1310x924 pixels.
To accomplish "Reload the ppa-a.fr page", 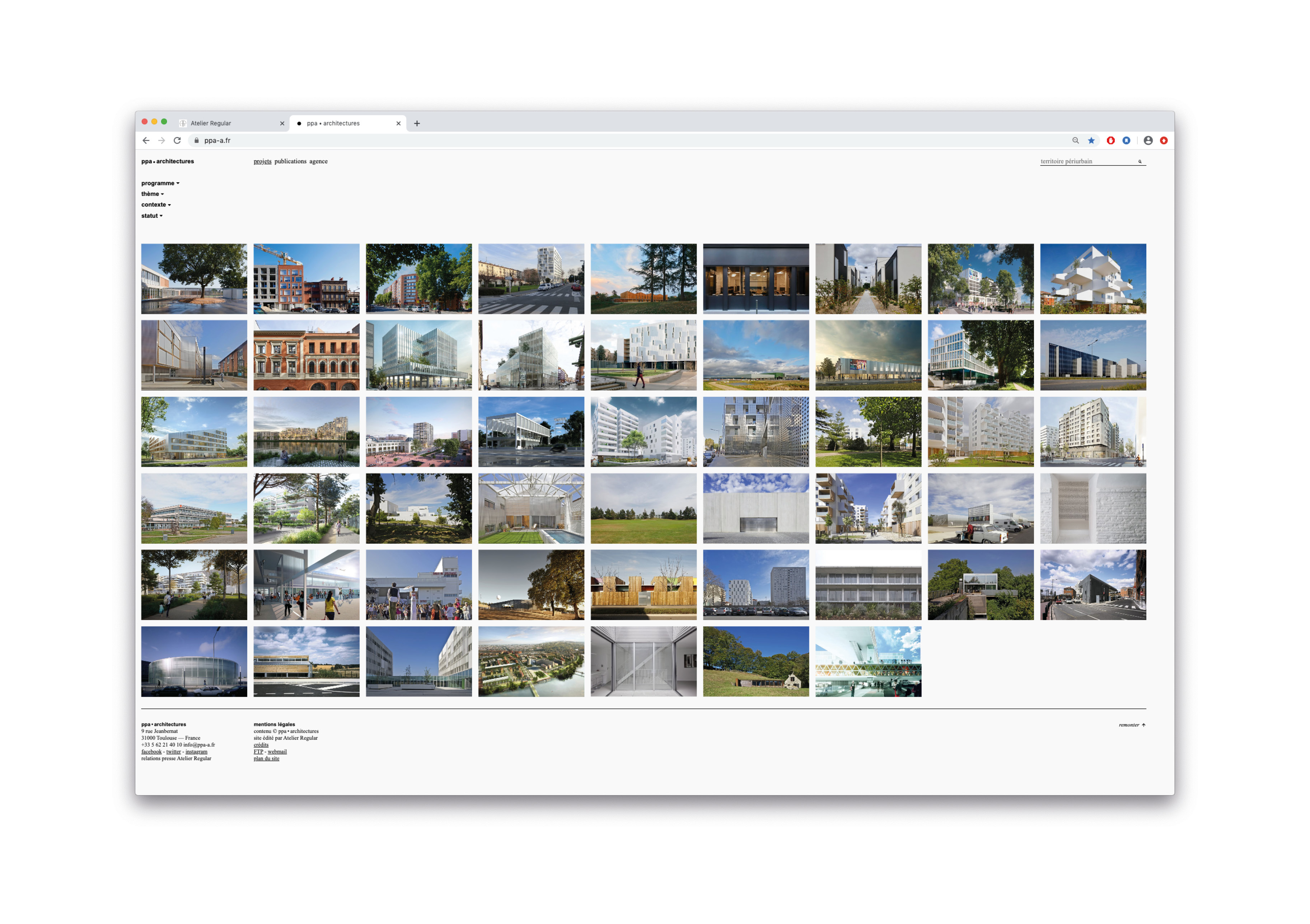I will pos(177,140).
